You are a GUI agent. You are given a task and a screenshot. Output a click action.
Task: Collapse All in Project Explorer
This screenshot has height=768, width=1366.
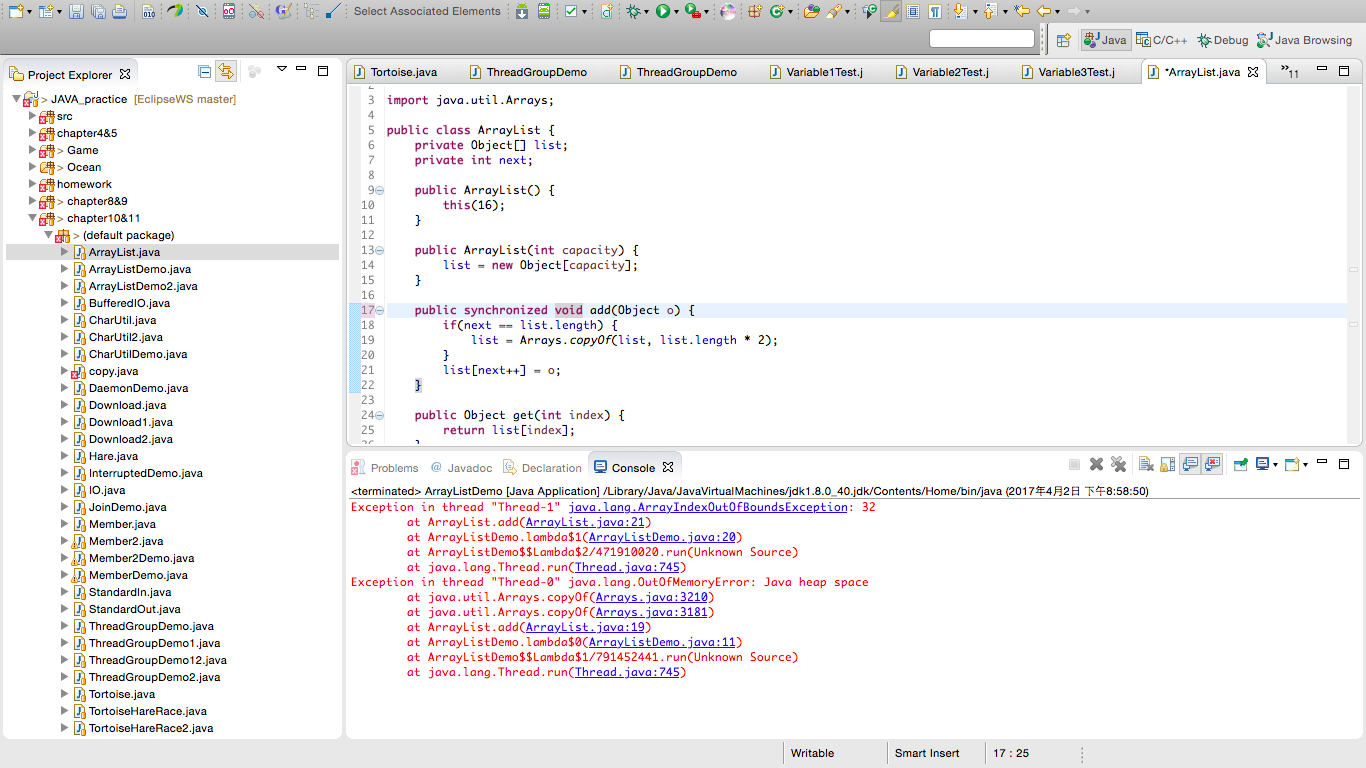point(205,72)
